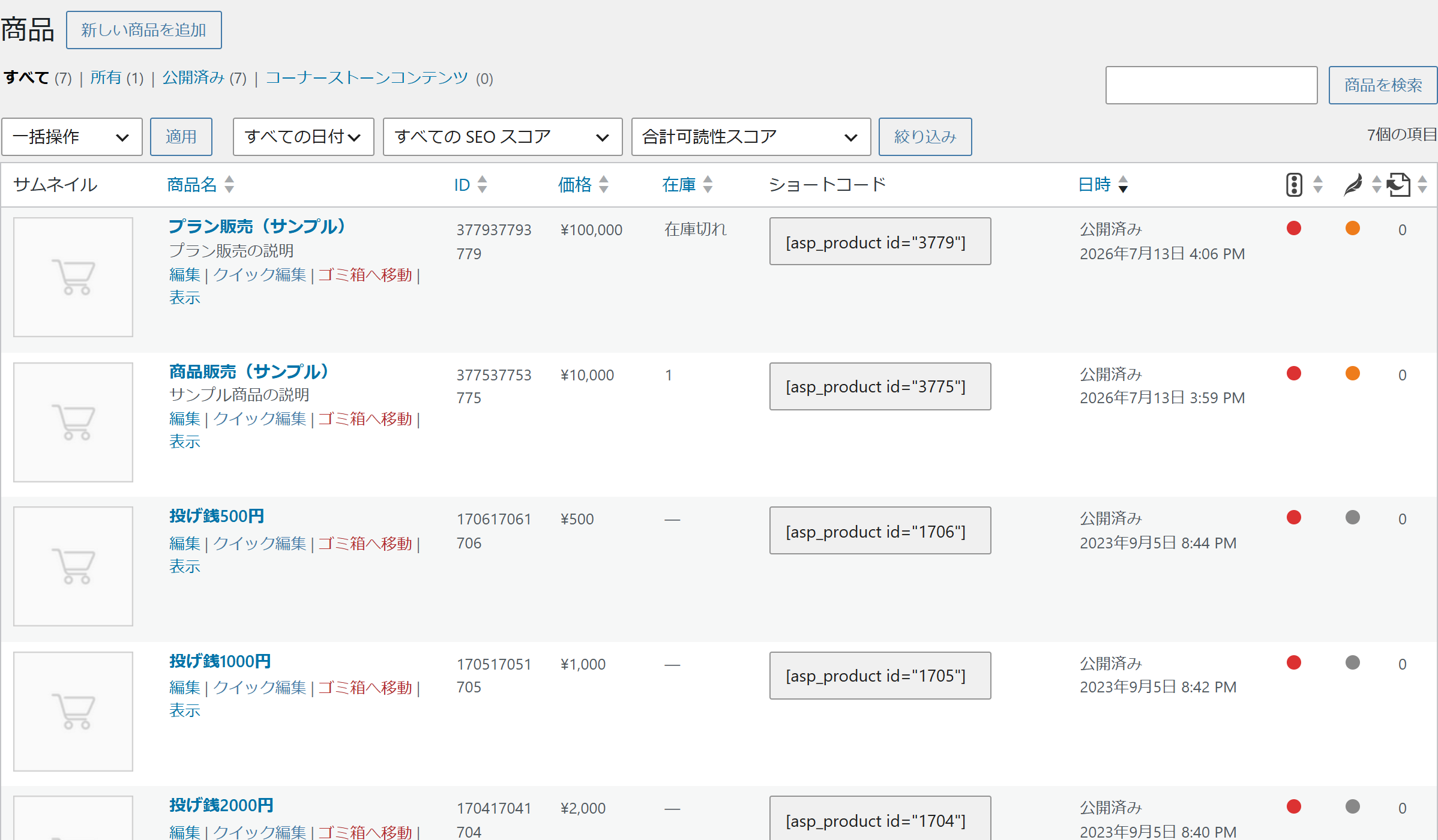Click 表示 under プラン販売（サンプル）
The height and width of the screenshot is (840, 1438).
[185, 298]
